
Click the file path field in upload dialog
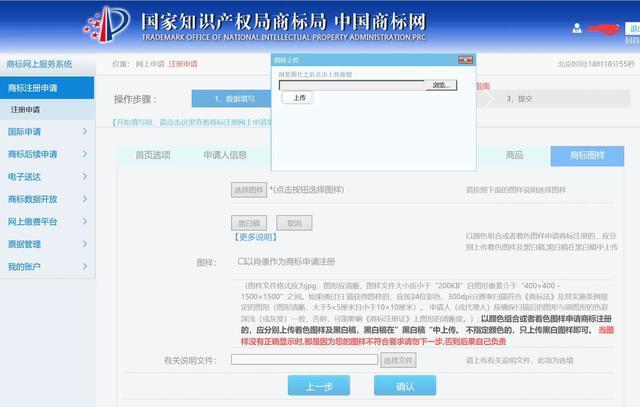pyautogui.click(x=352, y=85)
